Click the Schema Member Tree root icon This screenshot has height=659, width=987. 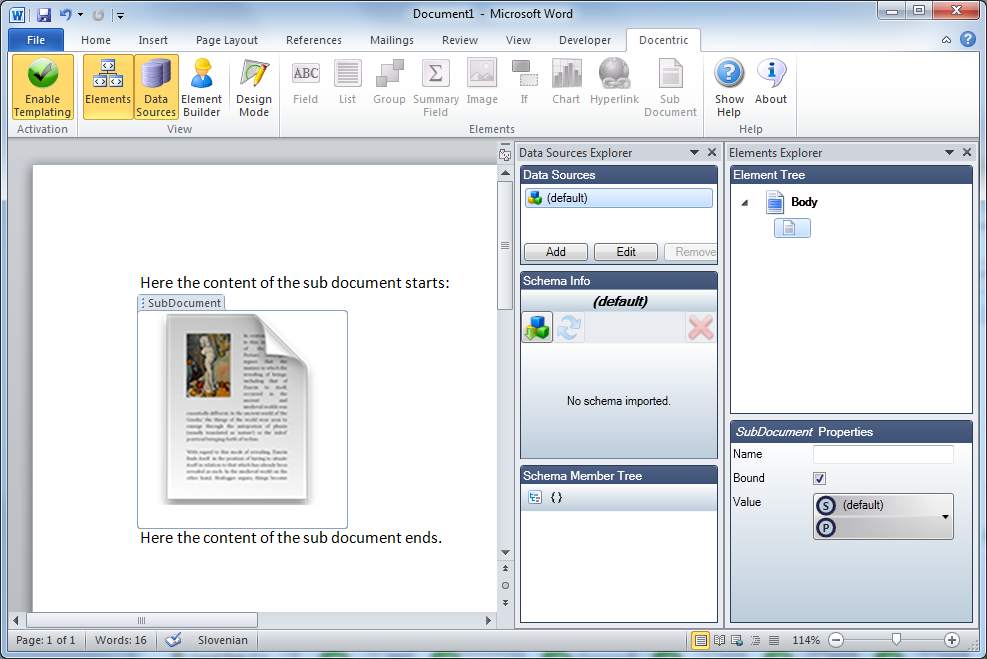tap(535, 497)
